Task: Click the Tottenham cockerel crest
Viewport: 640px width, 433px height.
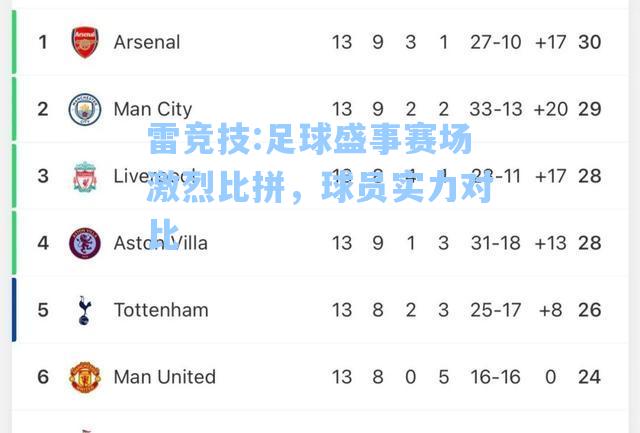Action: click(x=84, y=310)
